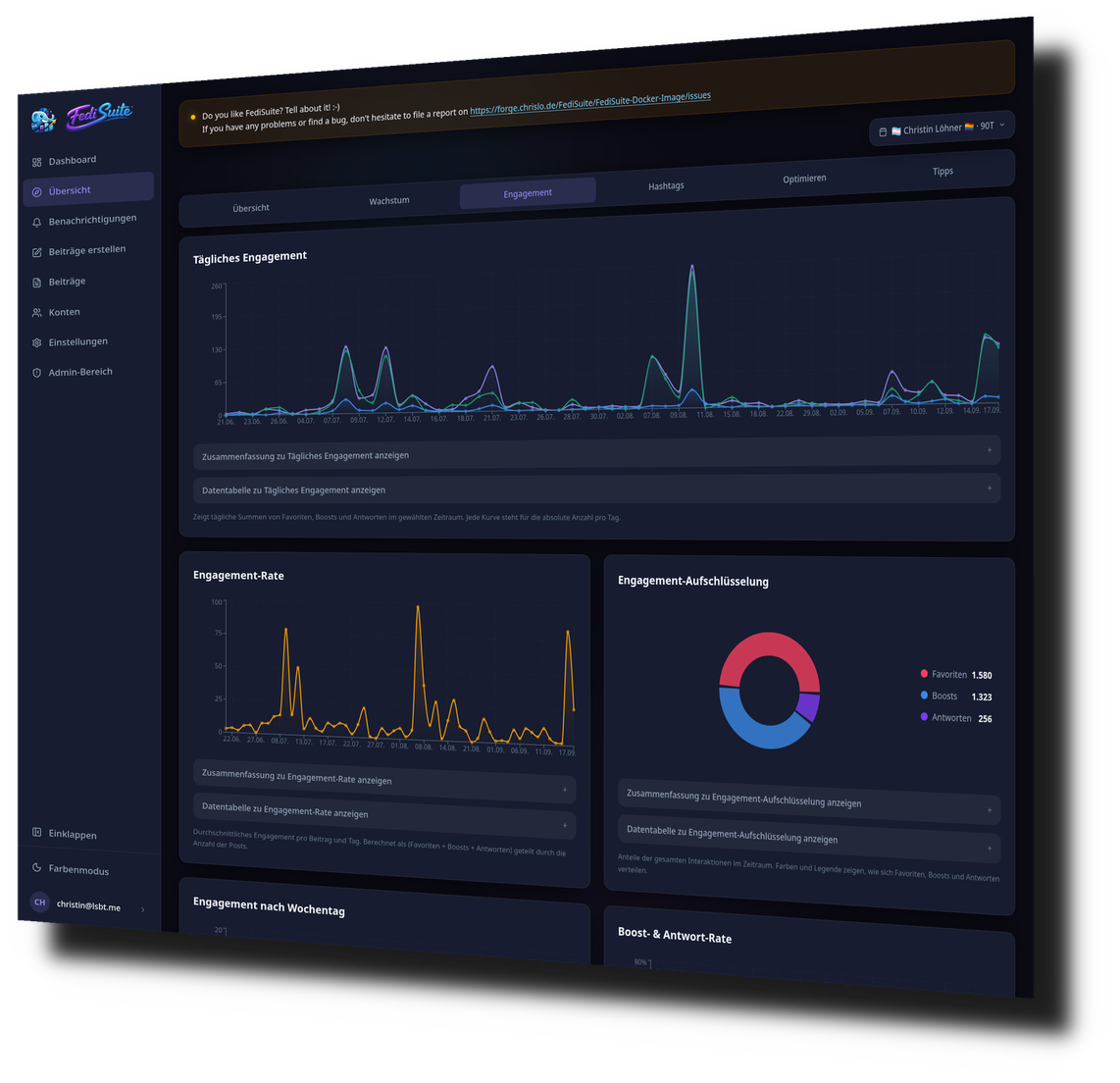The height and width of the screenshot is (1083, 1120).
Task: Open the Optimieren tab
Action: (804, 179)
